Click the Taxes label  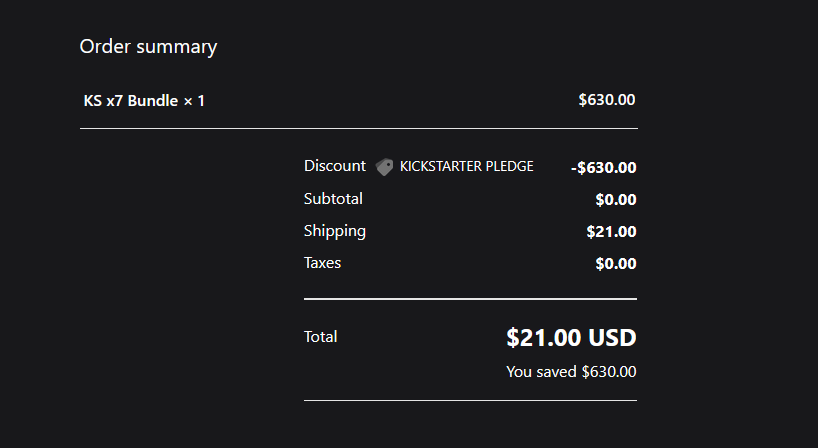click(x=322, y=263)
